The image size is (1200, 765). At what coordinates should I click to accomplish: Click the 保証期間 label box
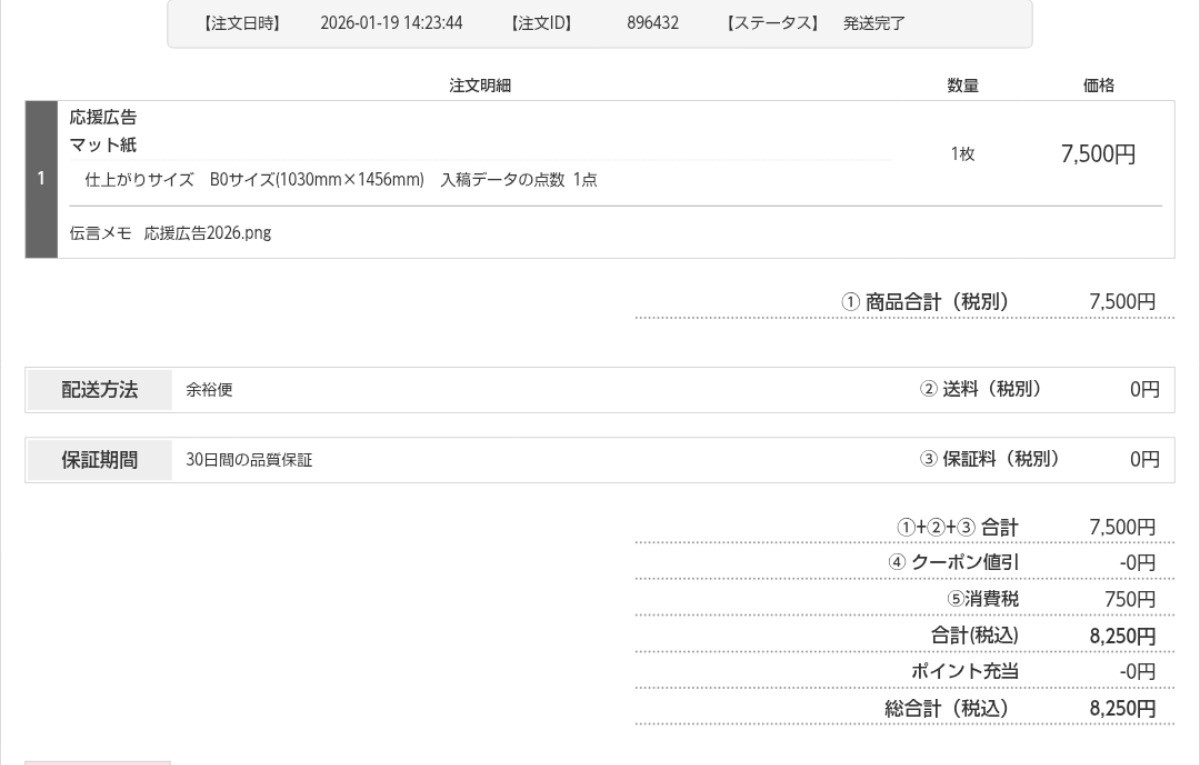click(x=100, y=460)
